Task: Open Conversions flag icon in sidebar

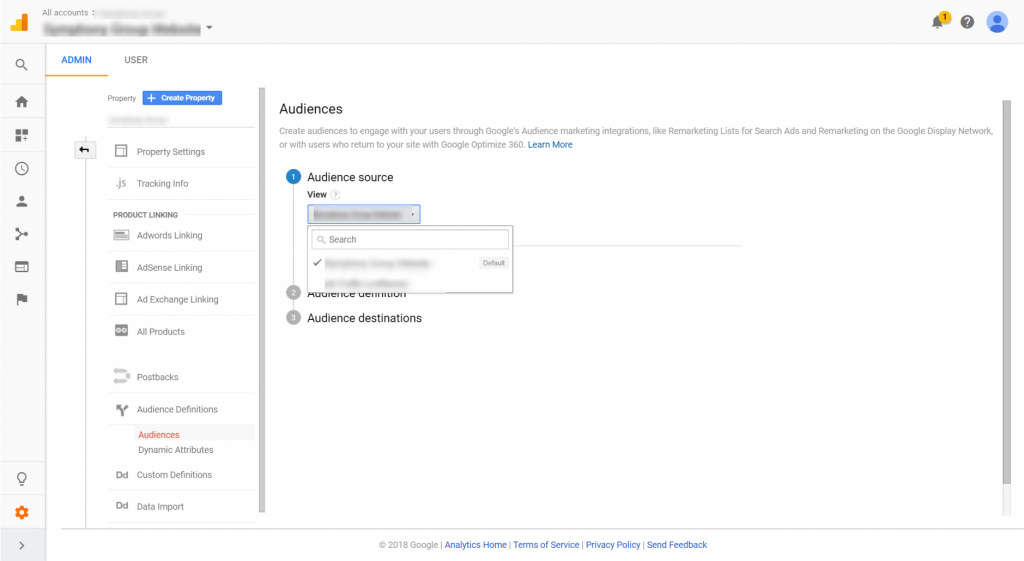Action: (21, 299)
